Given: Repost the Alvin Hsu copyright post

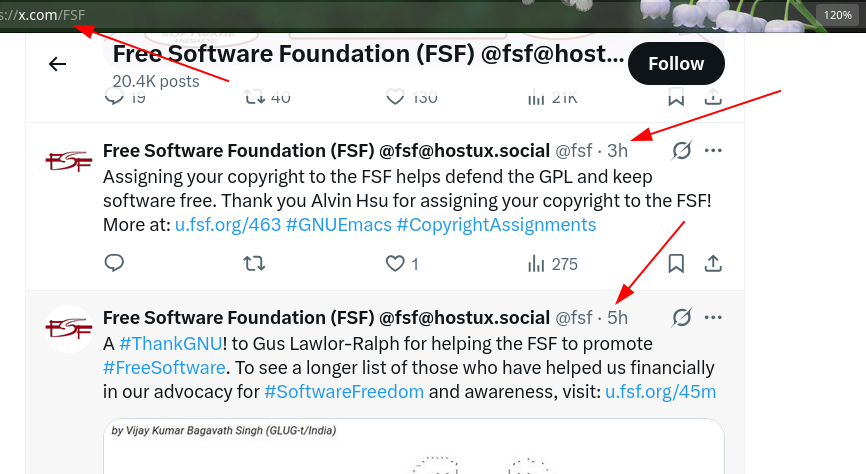Looking at the screenshot, I should pos(255,264).
